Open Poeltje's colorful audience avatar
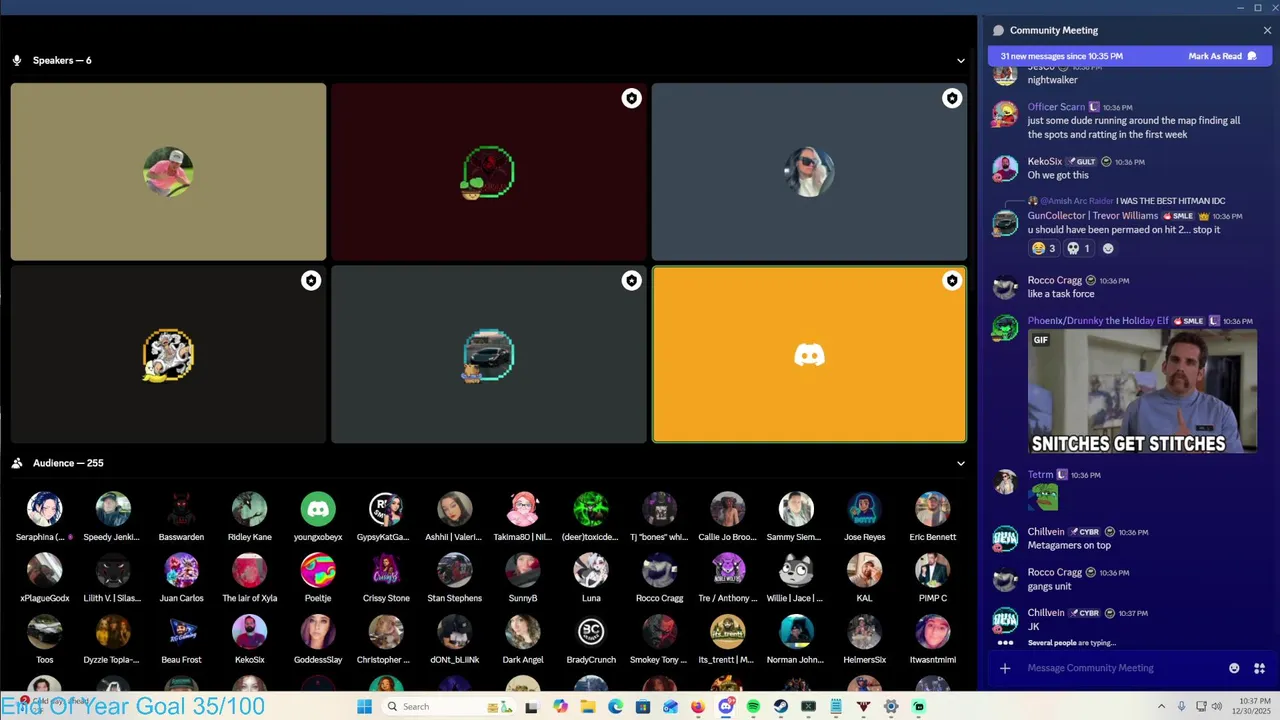The width and height of the screenshot is (1280, 720). tap(318, 570)
